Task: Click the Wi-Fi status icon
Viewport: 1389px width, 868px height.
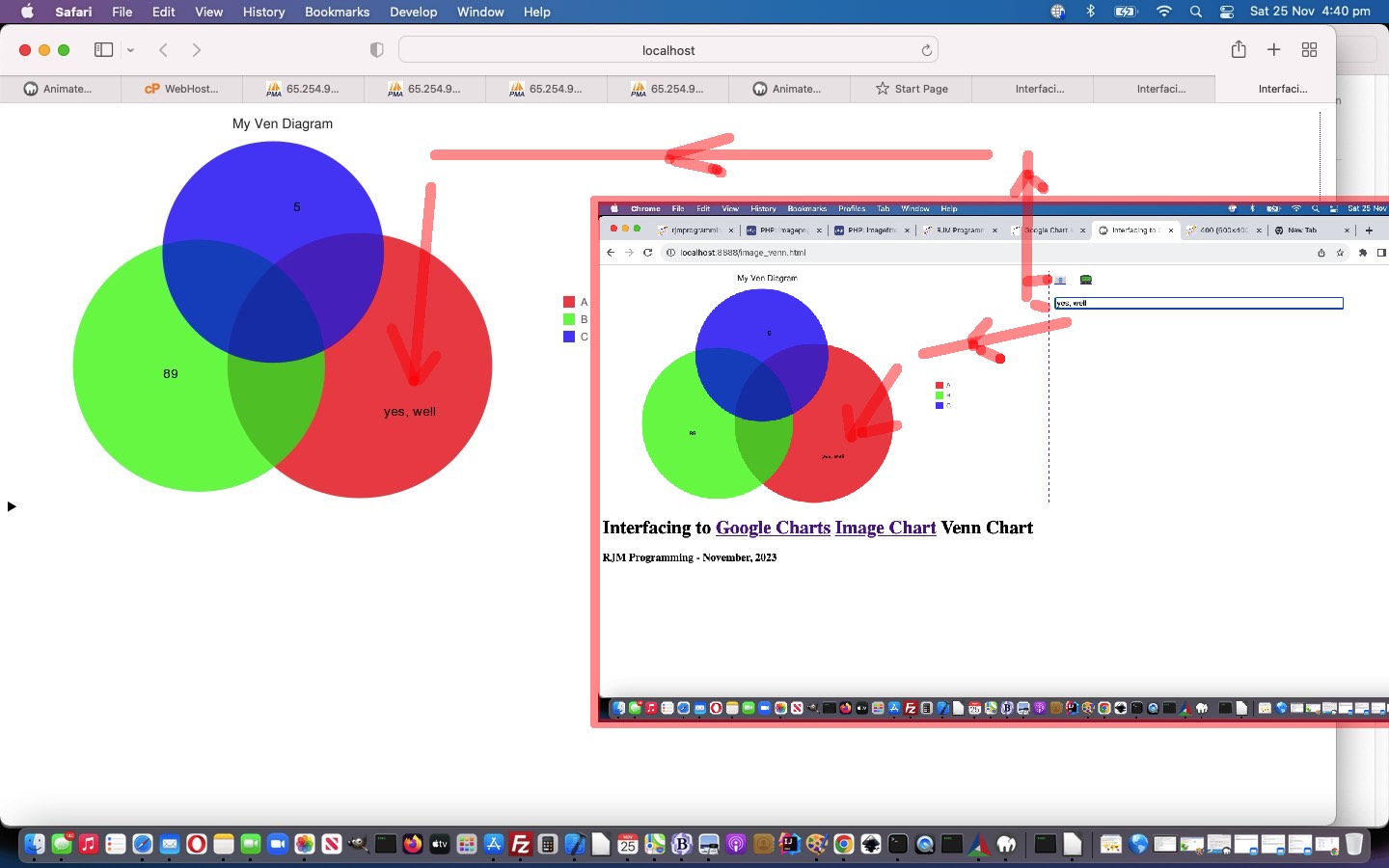Action: click(1164, 12)
